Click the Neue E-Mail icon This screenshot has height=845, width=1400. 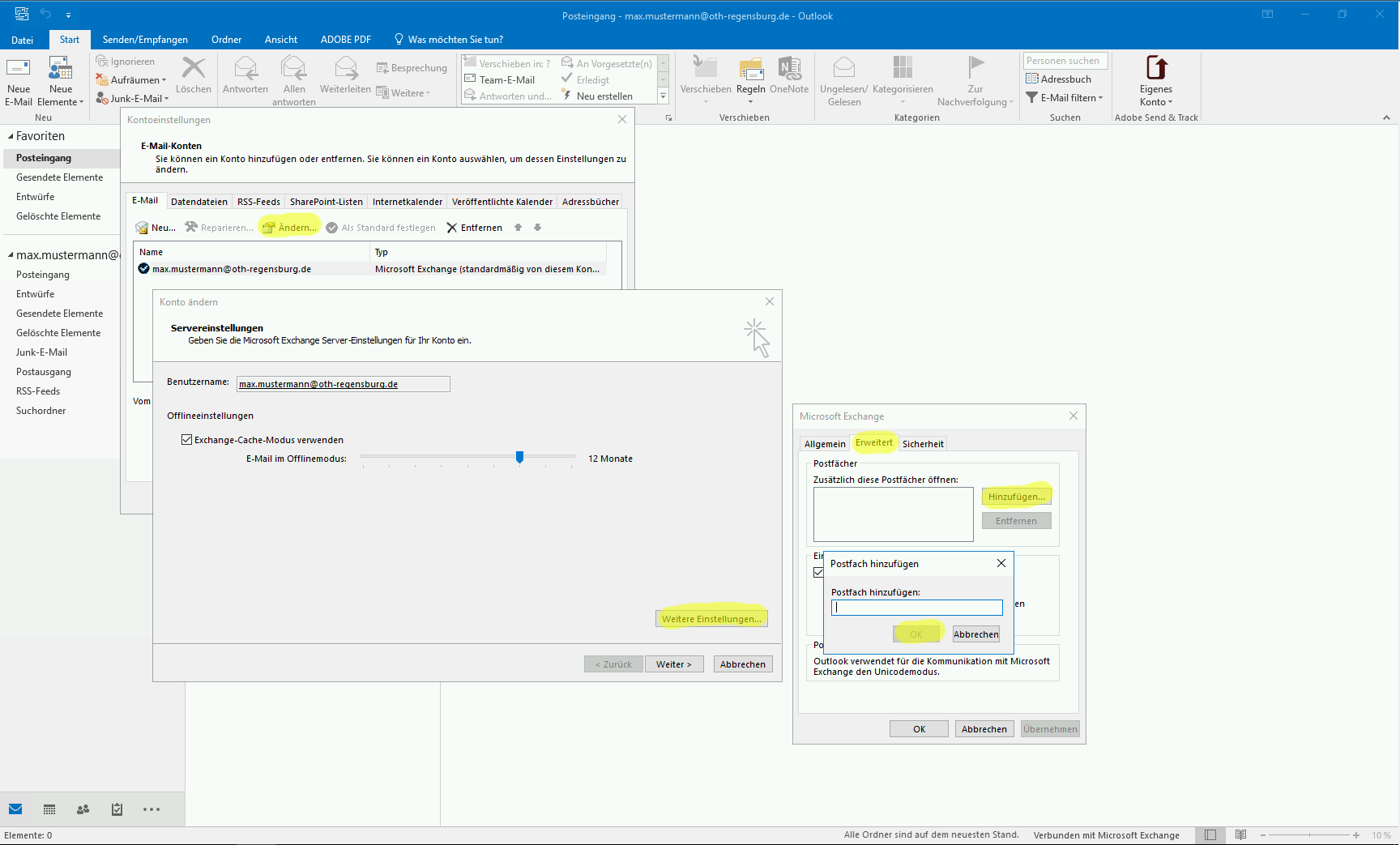point(19,69)
